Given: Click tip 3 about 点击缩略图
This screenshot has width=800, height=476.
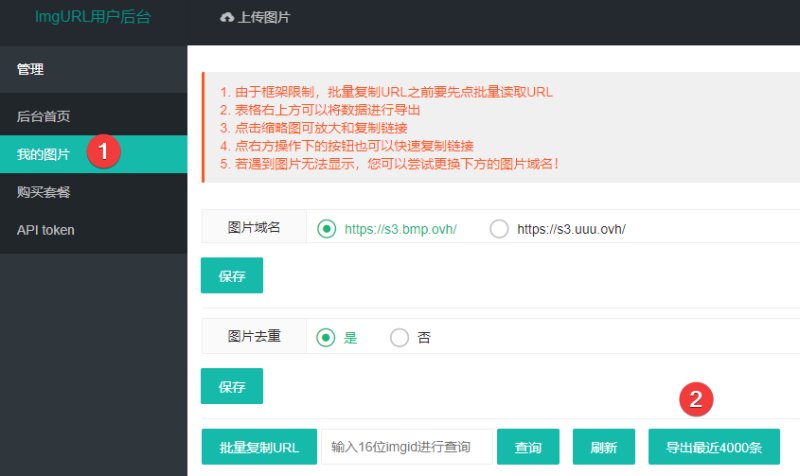Looking at the screenshot, I should pyautogui.click(x=313, y=128).
